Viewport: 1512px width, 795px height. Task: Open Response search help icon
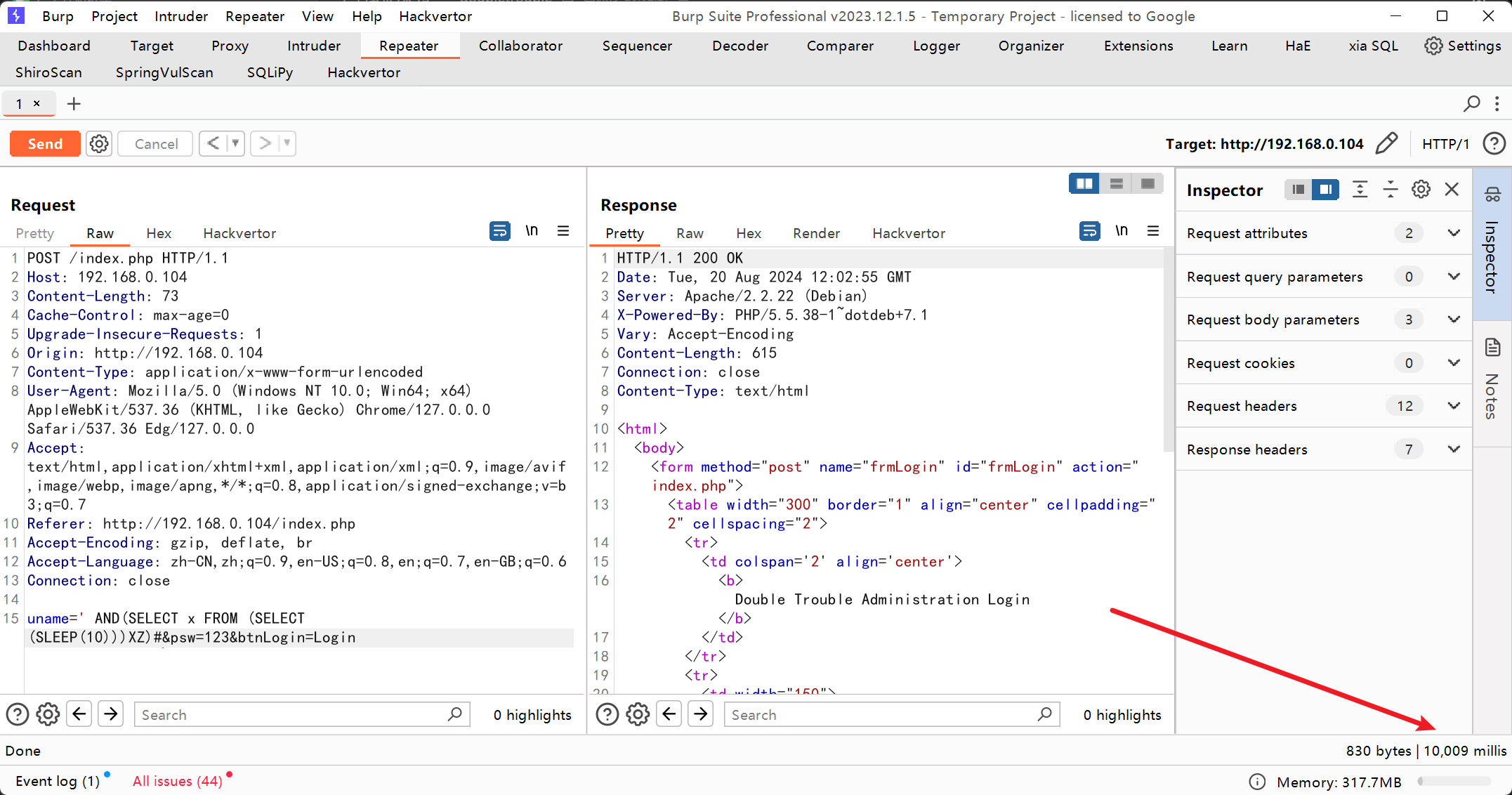tap(607, 715)
